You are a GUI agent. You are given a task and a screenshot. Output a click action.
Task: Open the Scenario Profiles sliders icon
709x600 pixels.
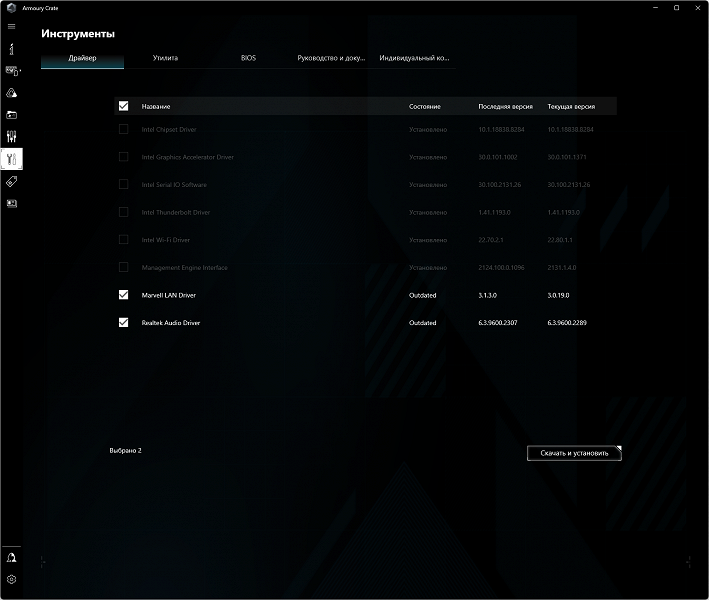tap(11, 137)
